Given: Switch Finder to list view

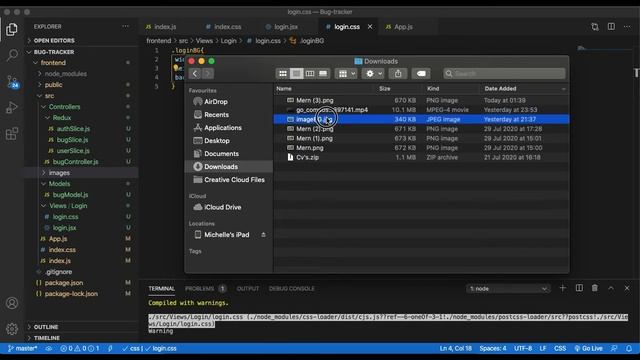Looking at the screenshot, I should pos(296,73).
